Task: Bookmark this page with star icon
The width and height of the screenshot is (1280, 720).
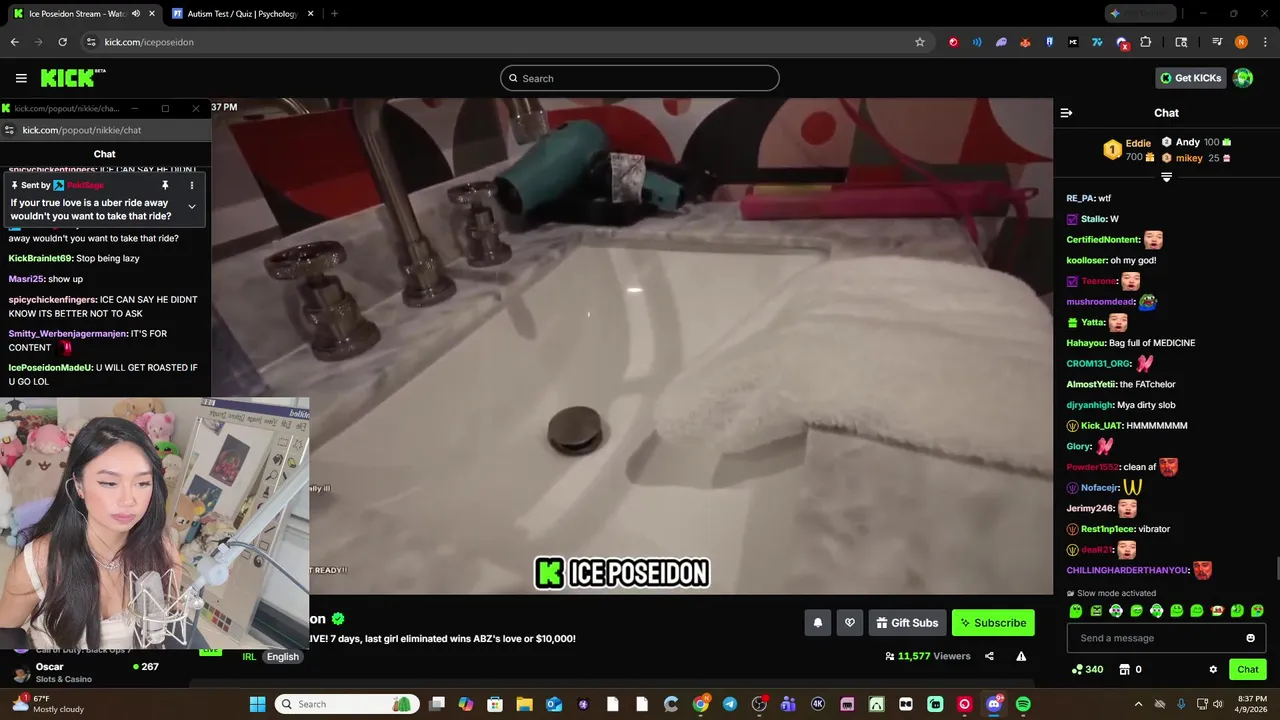Action: click(920, 42)
